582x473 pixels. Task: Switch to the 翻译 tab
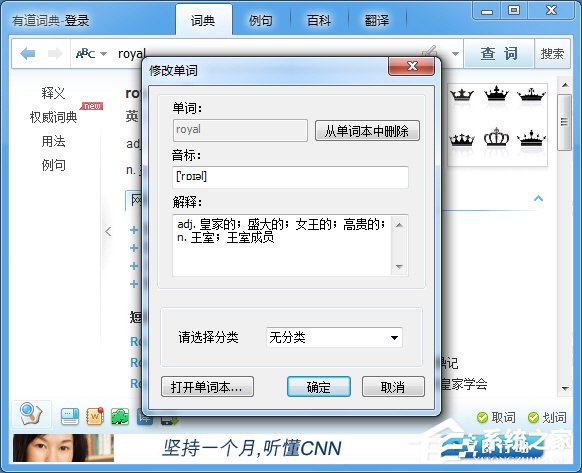tap(377, 20)
